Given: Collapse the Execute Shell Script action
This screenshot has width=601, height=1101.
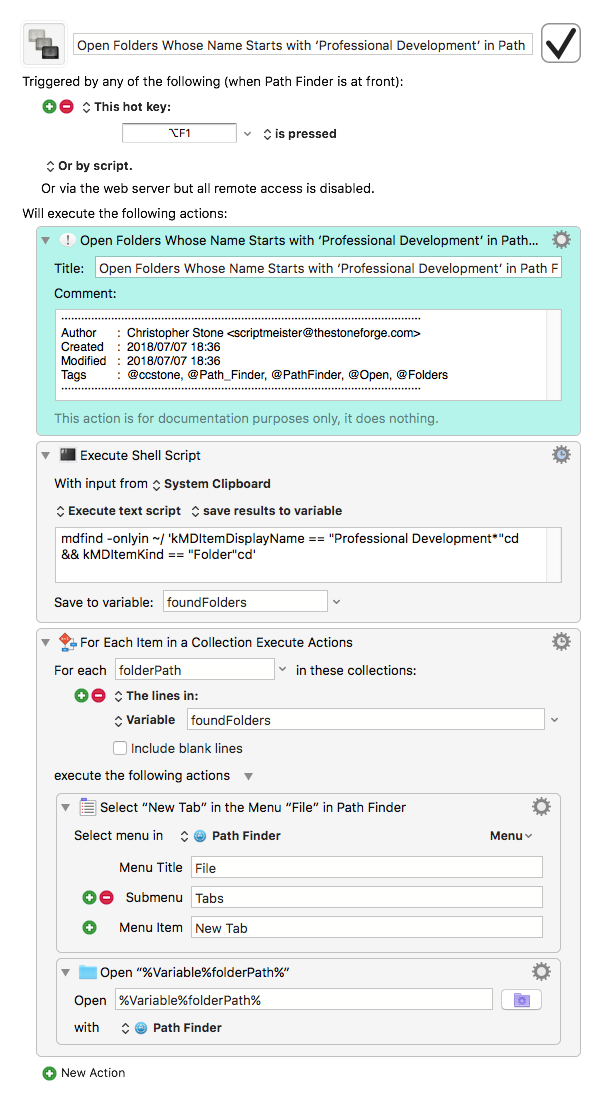Looking at the screenshot, I should coord(46,455).
